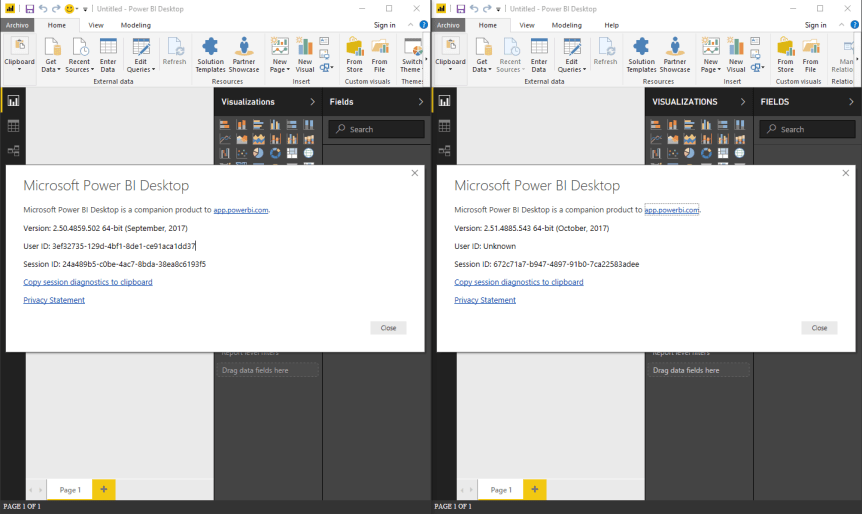Open Partner Showcase in left window
This screenshot has width=862, height=514.
244,55
